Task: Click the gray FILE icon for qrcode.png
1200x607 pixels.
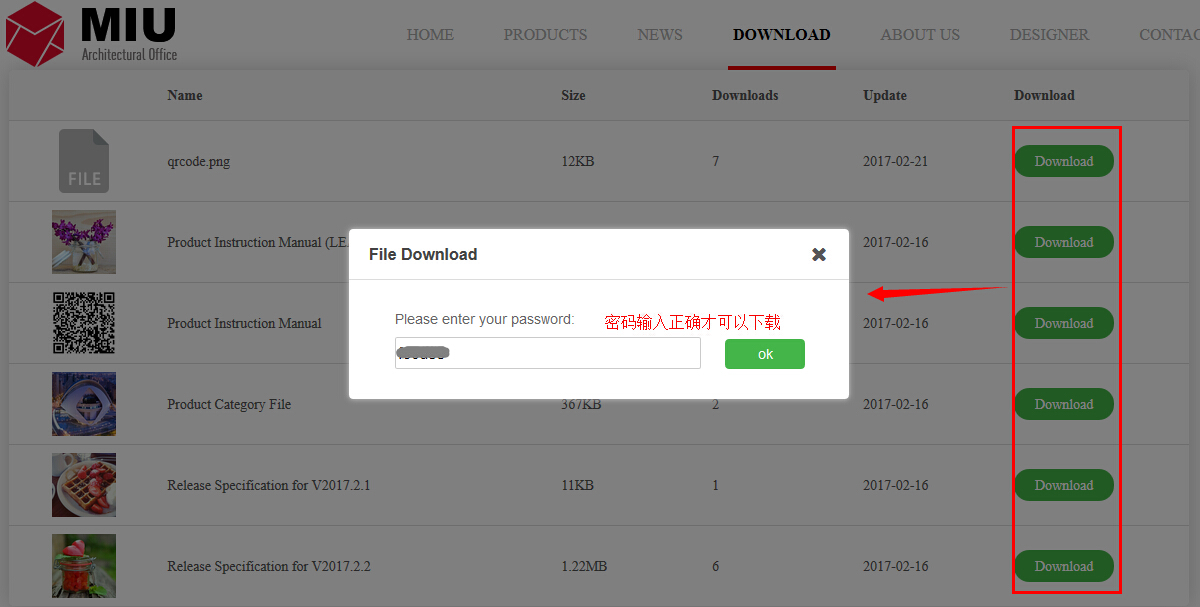Action: click(84, 161)
